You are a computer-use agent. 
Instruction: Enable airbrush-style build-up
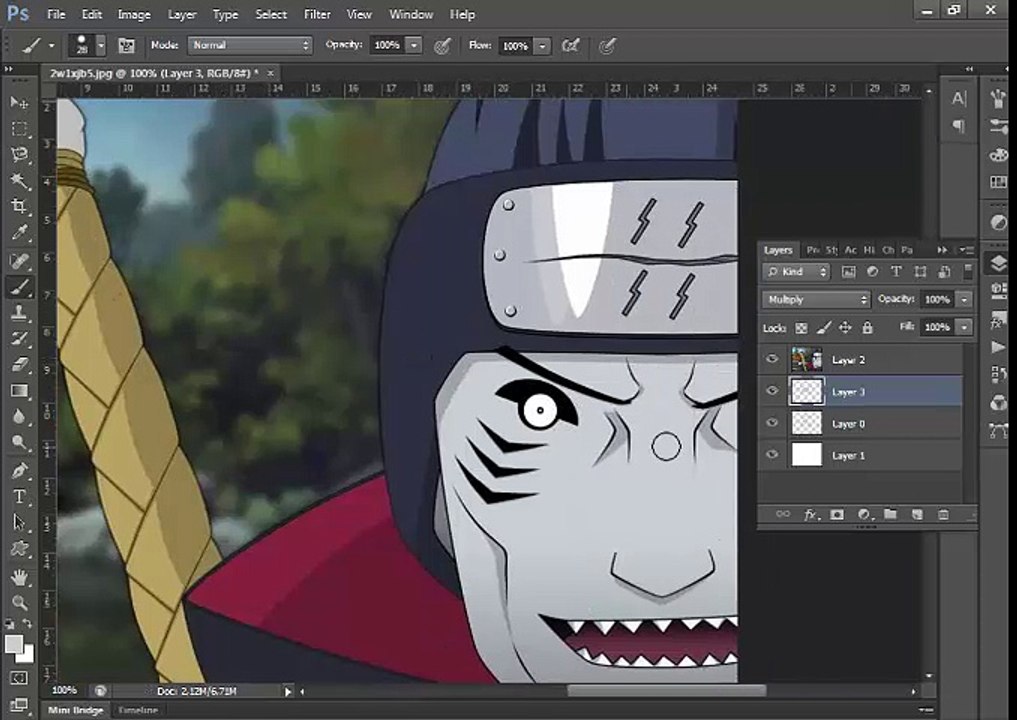pos(571,45)
